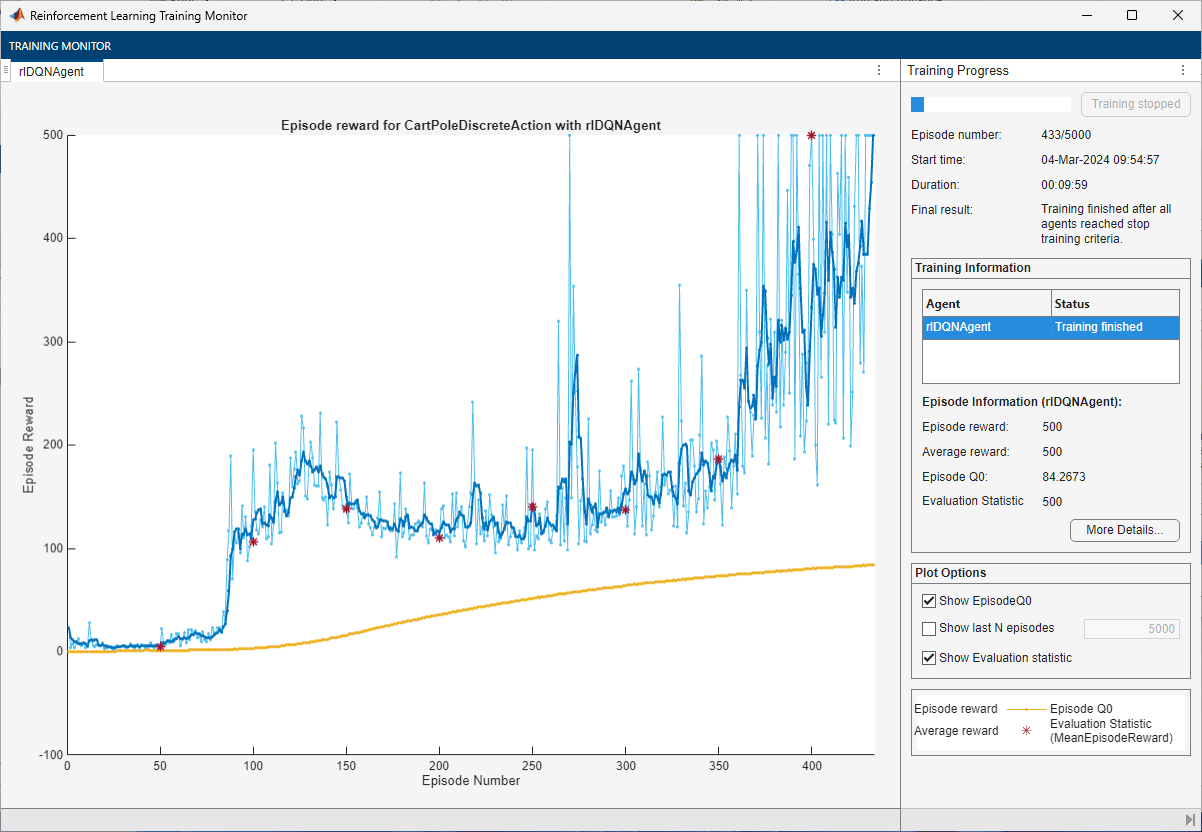Viewport: 1202px width, 832px height.
Task: Click the red asterisk Evaluation Statistic legend icon
Action: click(1026, 731)
